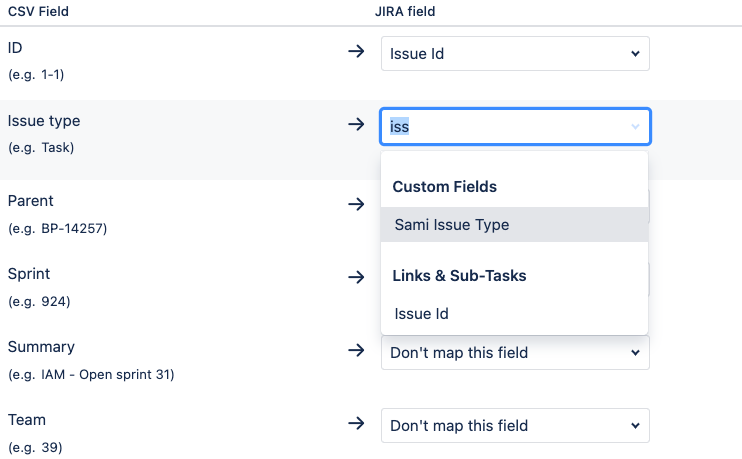Click the arrow icon beside Parent field
Screen dimensions: 742x459
pyautogui.click(x=356, y=204)
